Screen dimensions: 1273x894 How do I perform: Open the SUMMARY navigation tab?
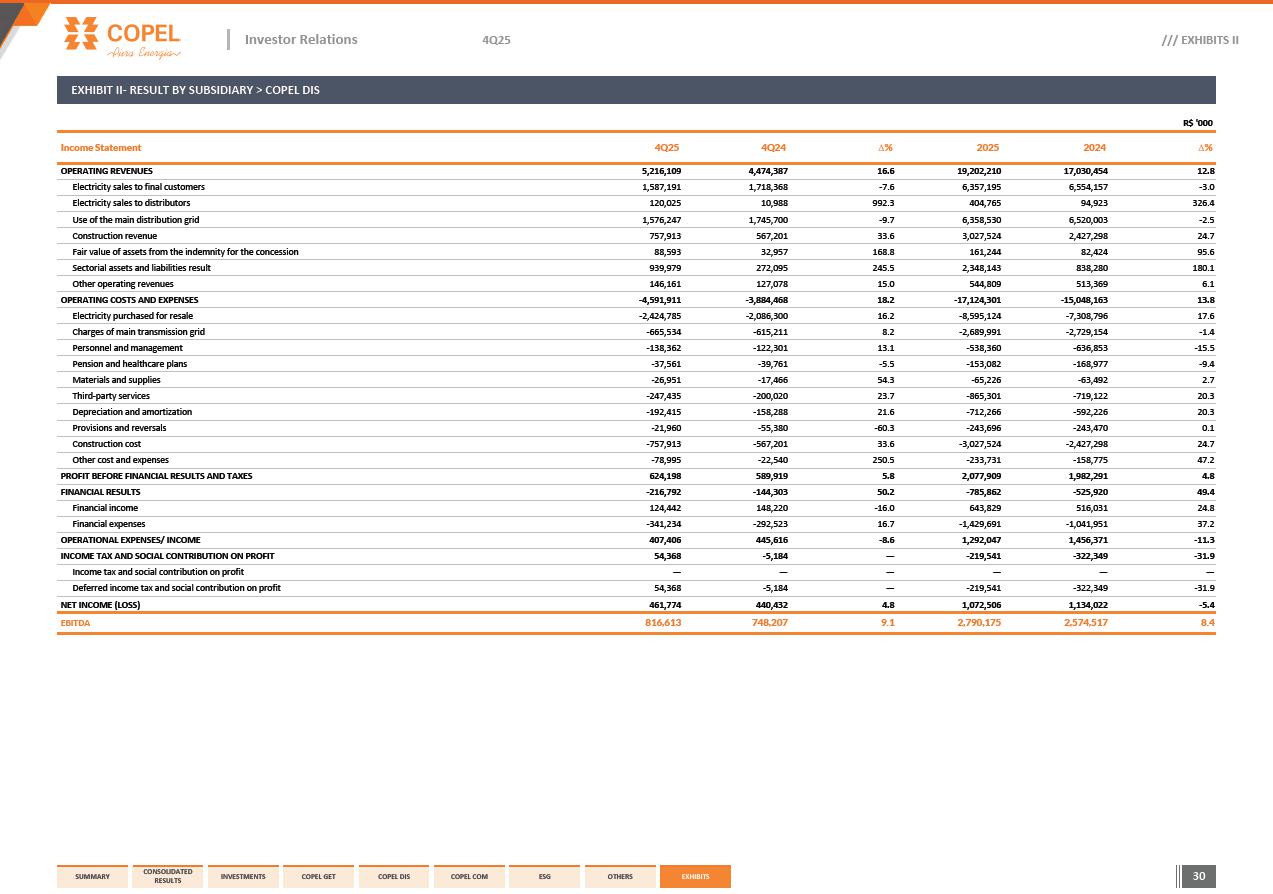coord(93,877)
